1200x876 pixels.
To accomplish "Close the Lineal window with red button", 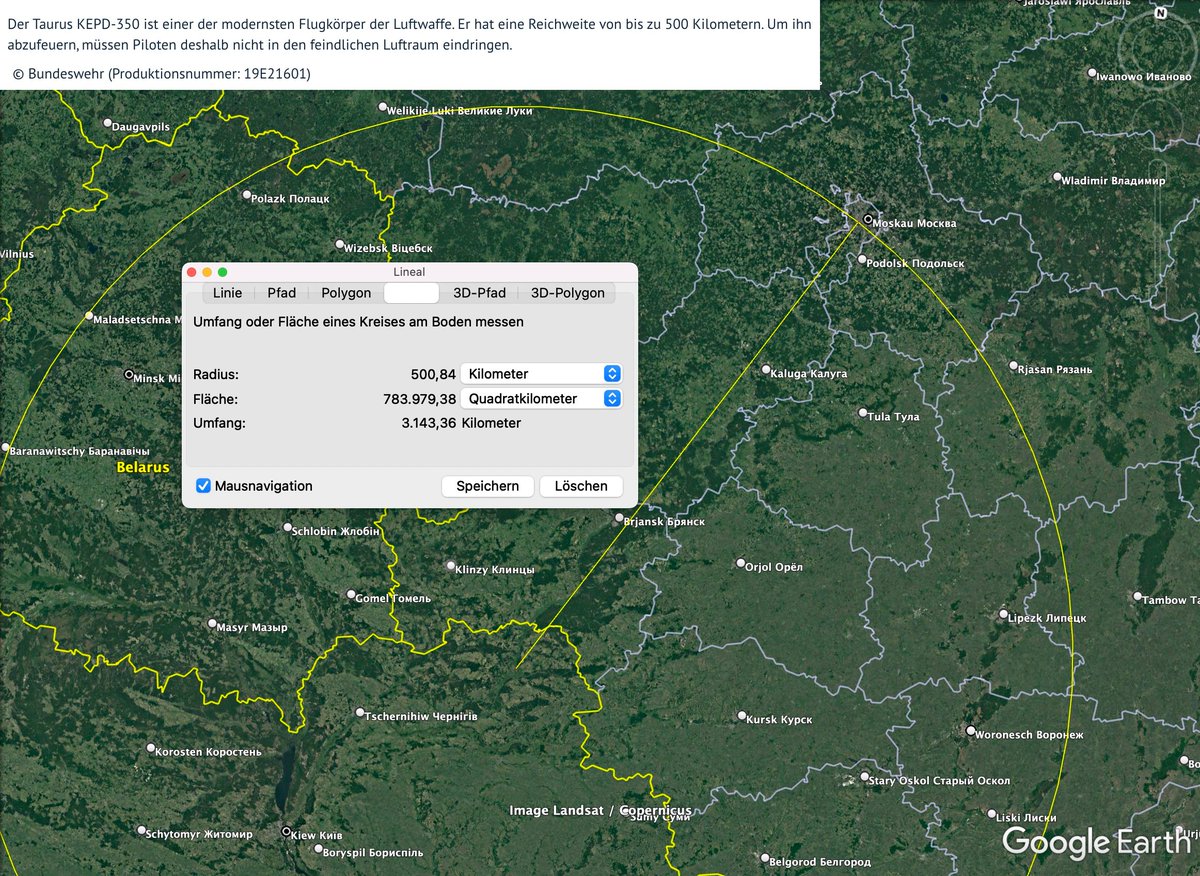I will coord(192,272).
